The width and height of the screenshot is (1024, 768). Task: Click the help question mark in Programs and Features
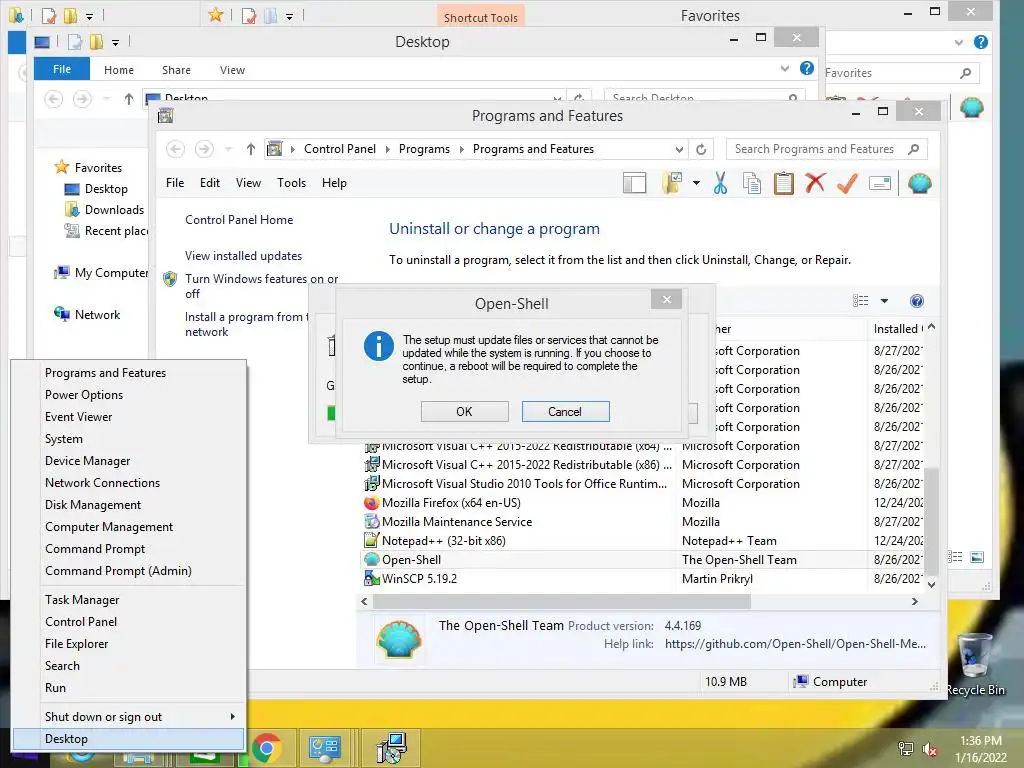pos(917,301)
